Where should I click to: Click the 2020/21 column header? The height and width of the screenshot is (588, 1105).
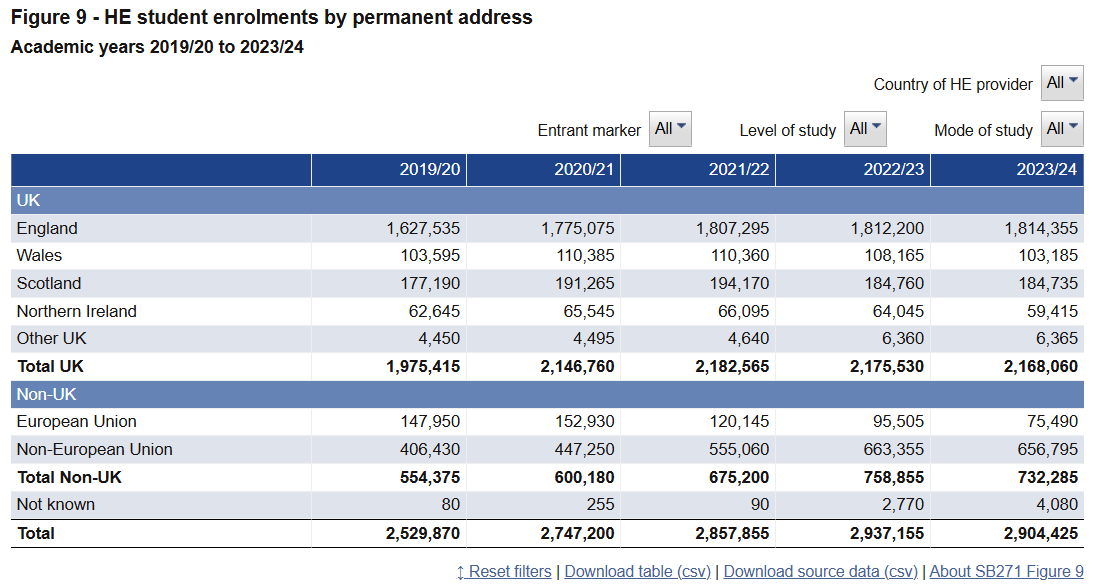tap(543, 170)
